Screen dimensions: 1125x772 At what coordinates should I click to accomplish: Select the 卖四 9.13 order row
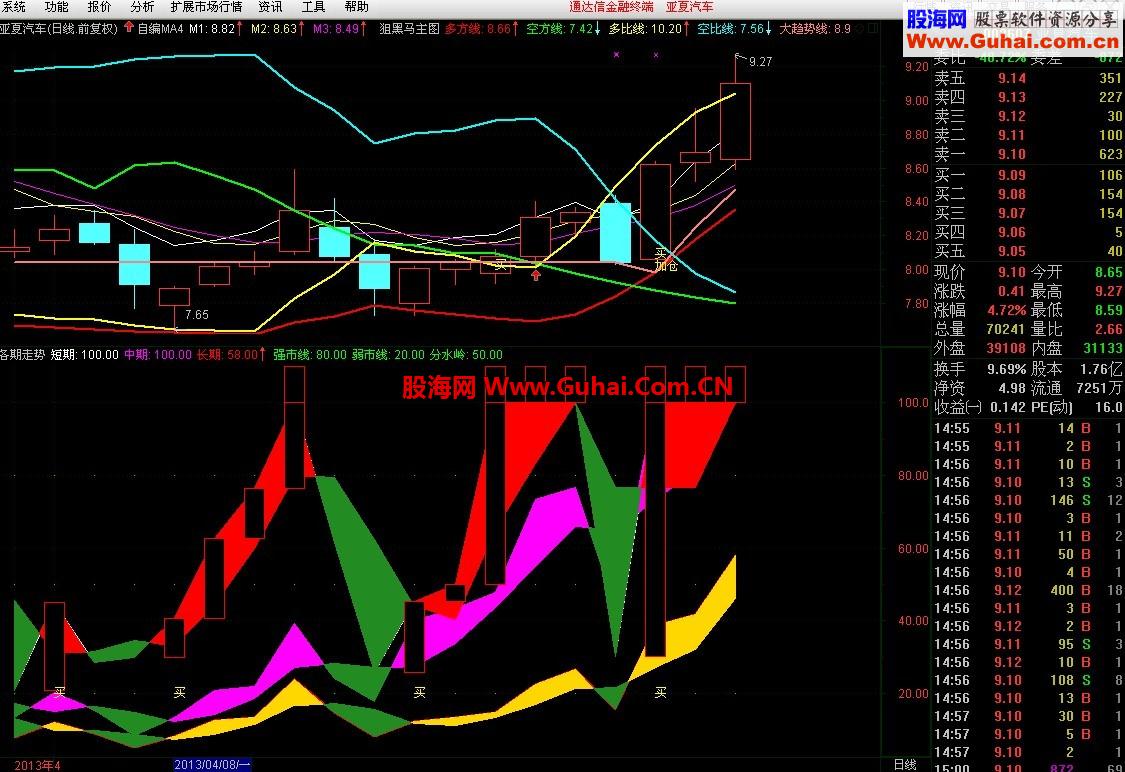(1027, 97)
